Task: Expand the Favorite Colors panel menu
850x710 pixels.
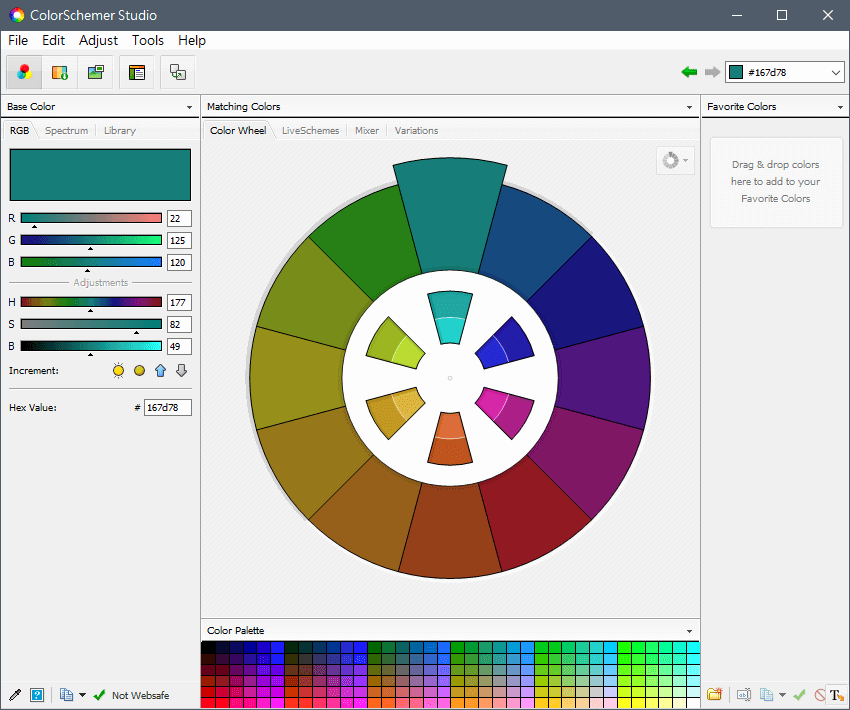Action: point(840,107)
